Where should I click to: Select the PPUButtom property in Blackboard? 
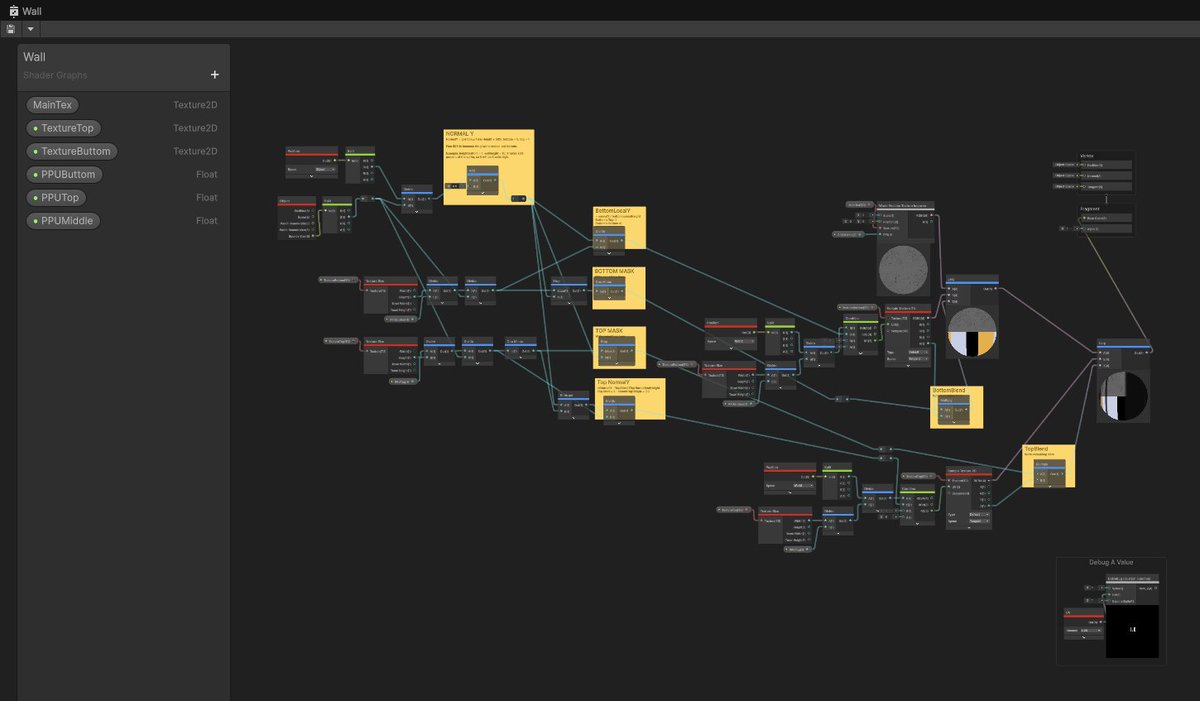click(65, 174)
